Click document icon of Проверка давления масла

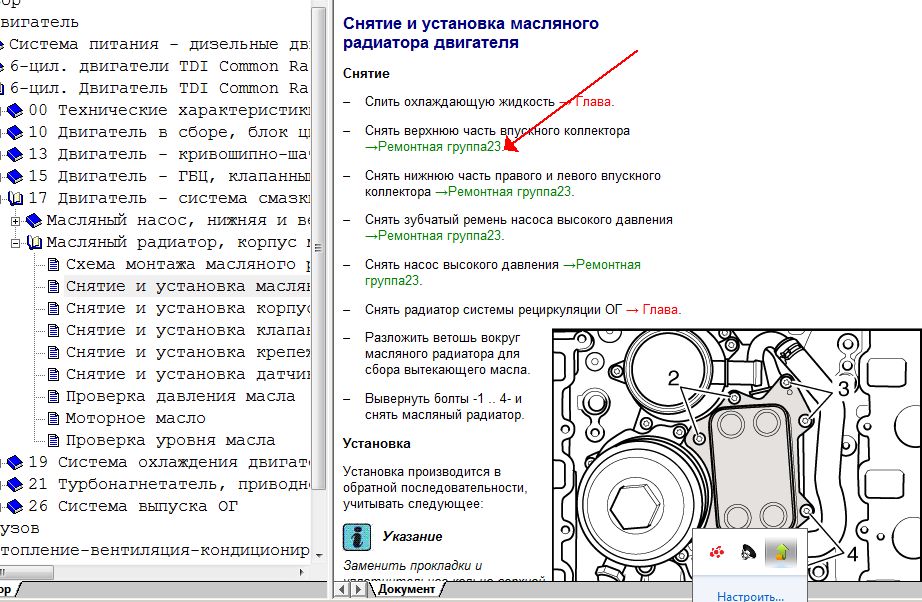(x=53, y=397)
